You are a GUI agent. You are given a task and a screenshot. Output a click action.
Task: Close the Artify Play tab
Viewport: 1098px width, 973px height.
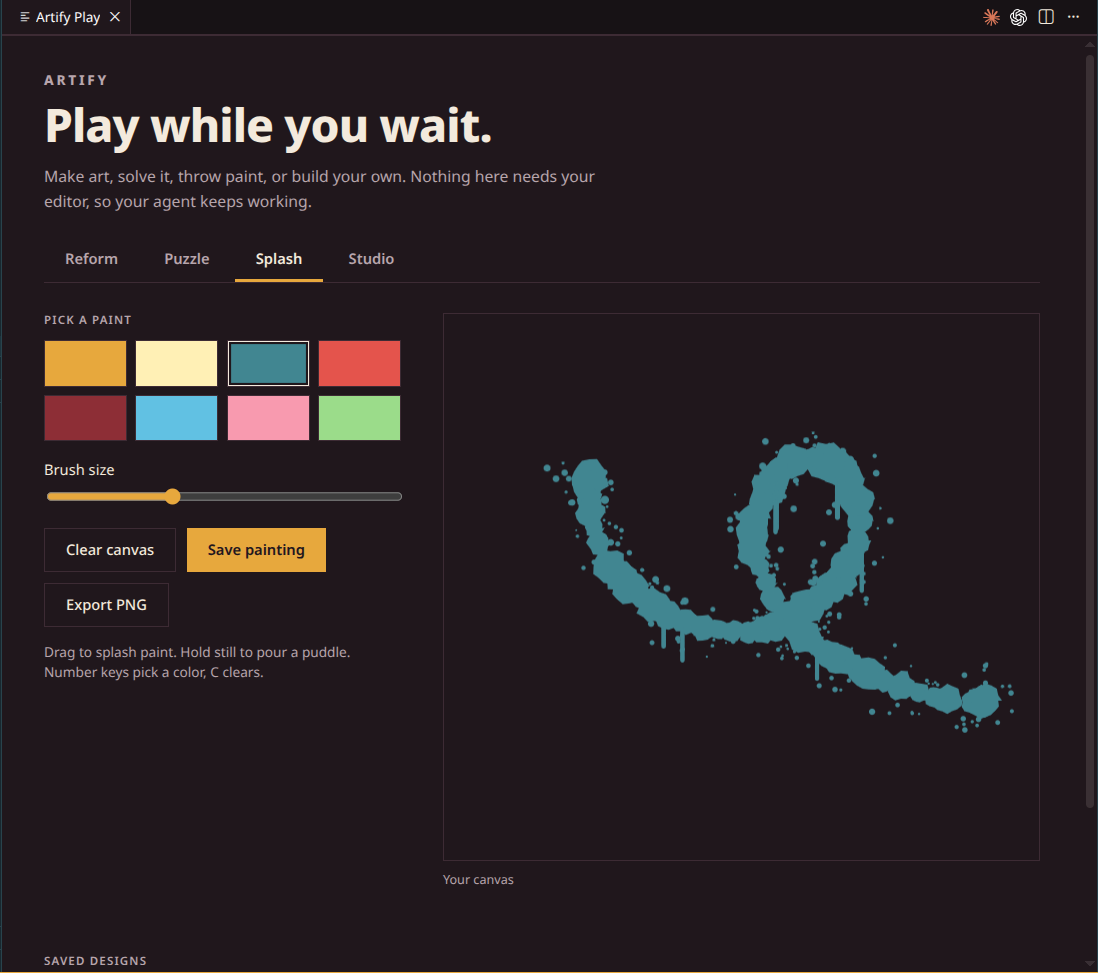pyautogui.click(x=115, y=17)
